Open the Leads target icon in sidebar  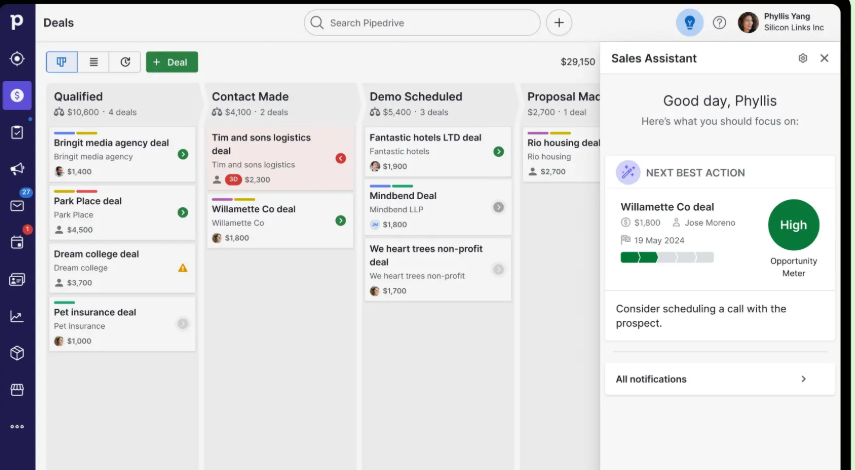pos(17,58)
